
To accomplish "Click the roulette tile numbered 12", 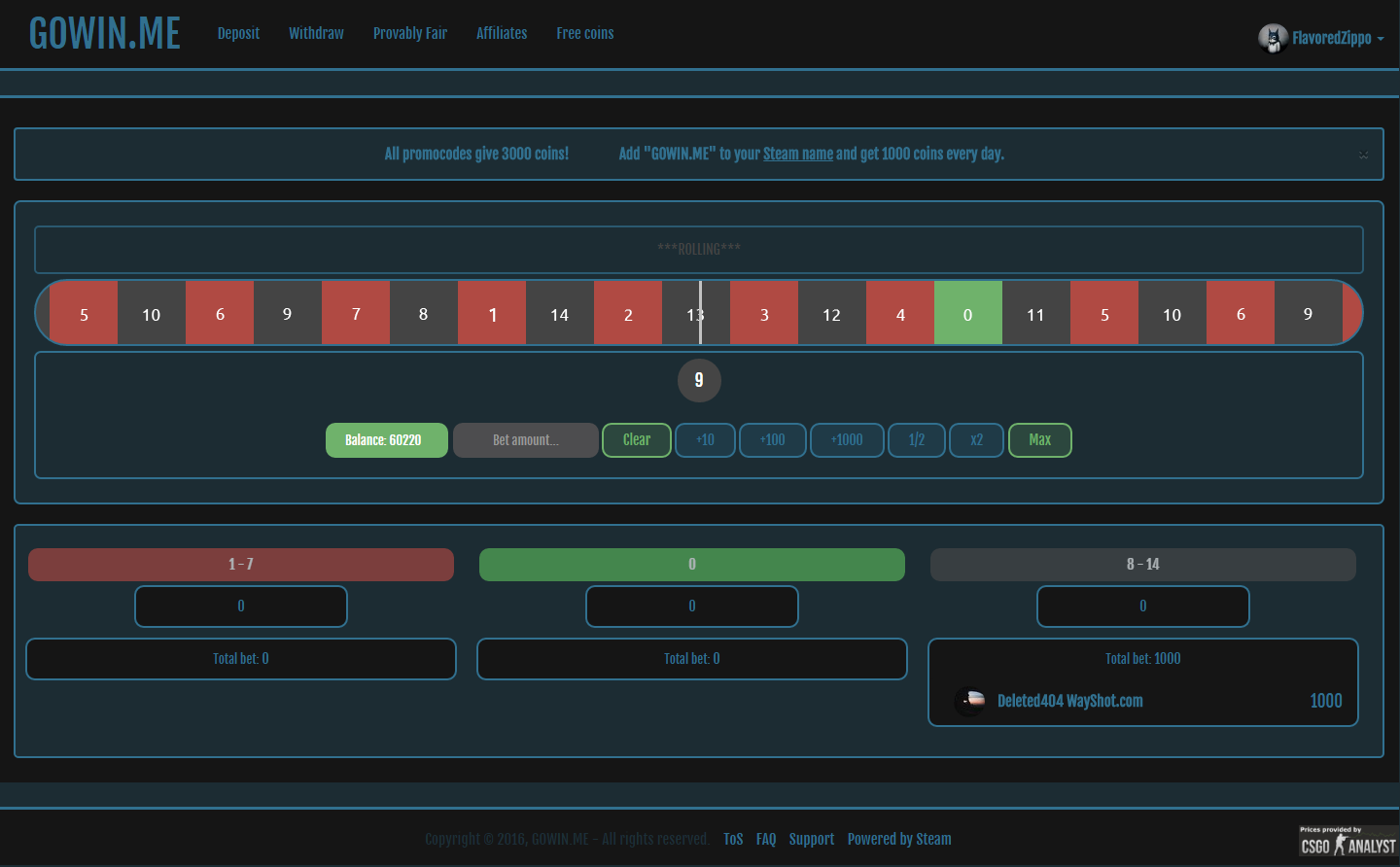I will [x=832, y=313].
